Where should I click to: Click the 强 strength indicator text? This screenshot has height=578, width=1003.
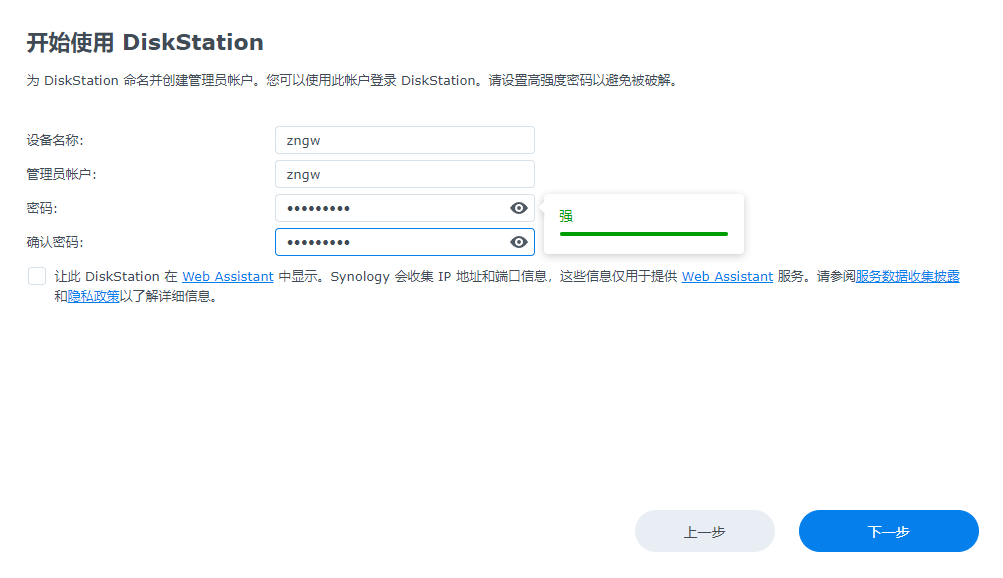tap(566, 216)
